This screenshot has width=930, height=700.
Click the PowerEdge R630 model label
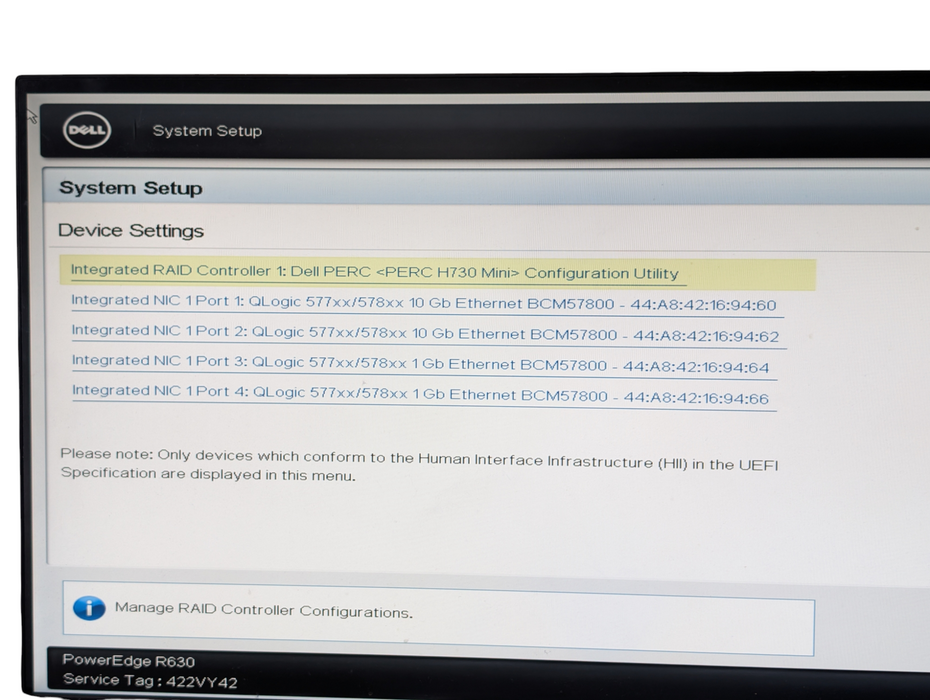point(127,661)
